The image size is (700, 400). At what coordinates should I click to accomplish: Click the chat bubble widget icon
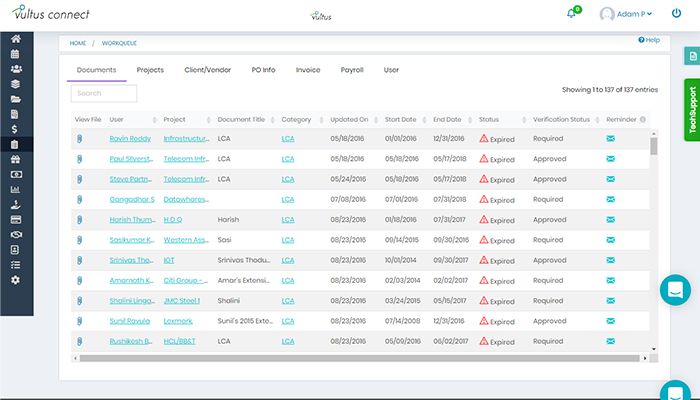point(675,290)
